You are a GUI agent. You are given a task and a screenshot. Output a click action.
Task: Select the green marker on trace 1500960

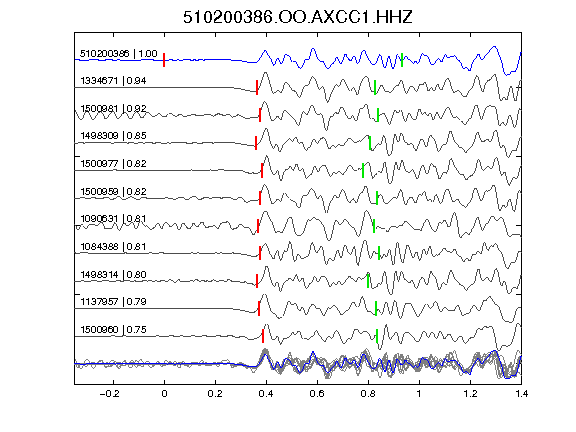pos(377,336)
